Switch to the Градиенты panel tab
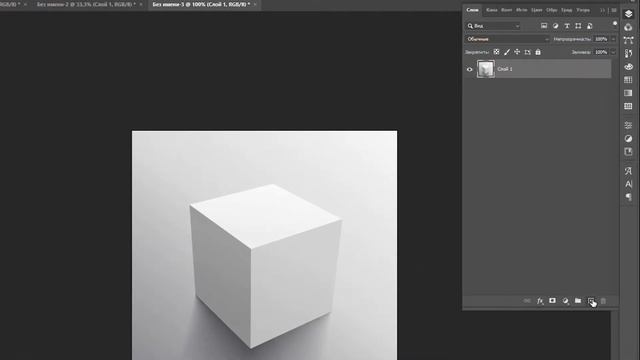The height and width of the screenshot is (360, 640). (x=566, y=10)
